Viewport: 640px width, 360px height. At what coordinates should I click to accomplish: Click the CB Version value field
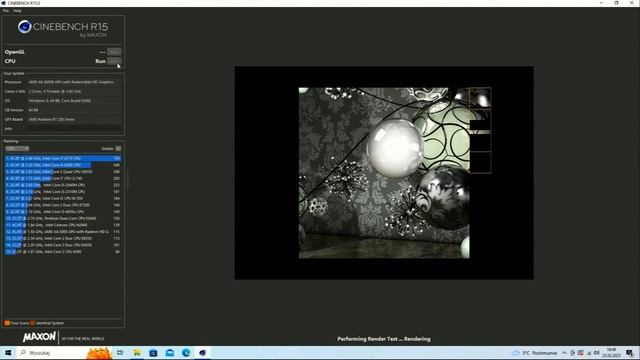(x=74, y=110)
